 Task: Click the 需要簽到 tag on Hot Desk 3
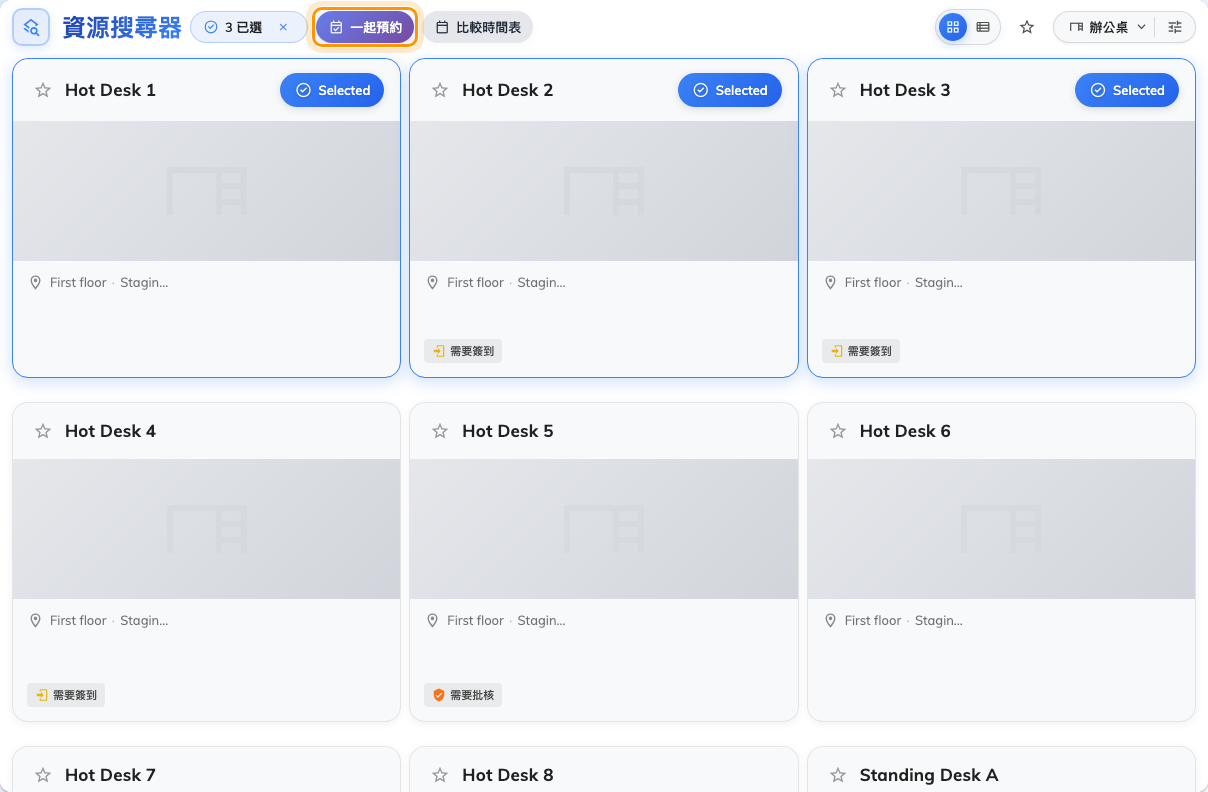861,351
